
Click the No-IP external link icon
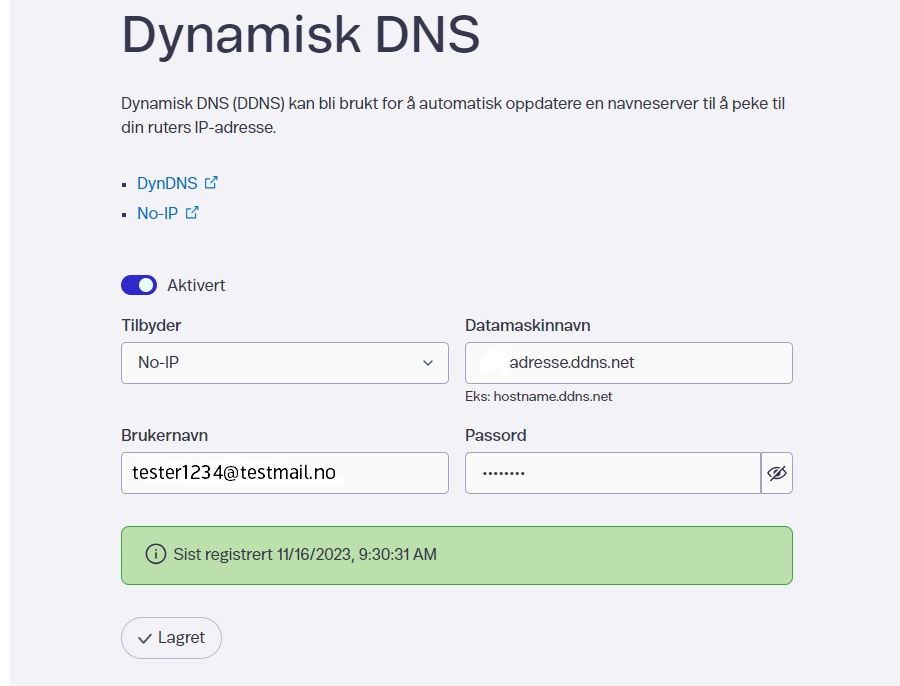191,212
